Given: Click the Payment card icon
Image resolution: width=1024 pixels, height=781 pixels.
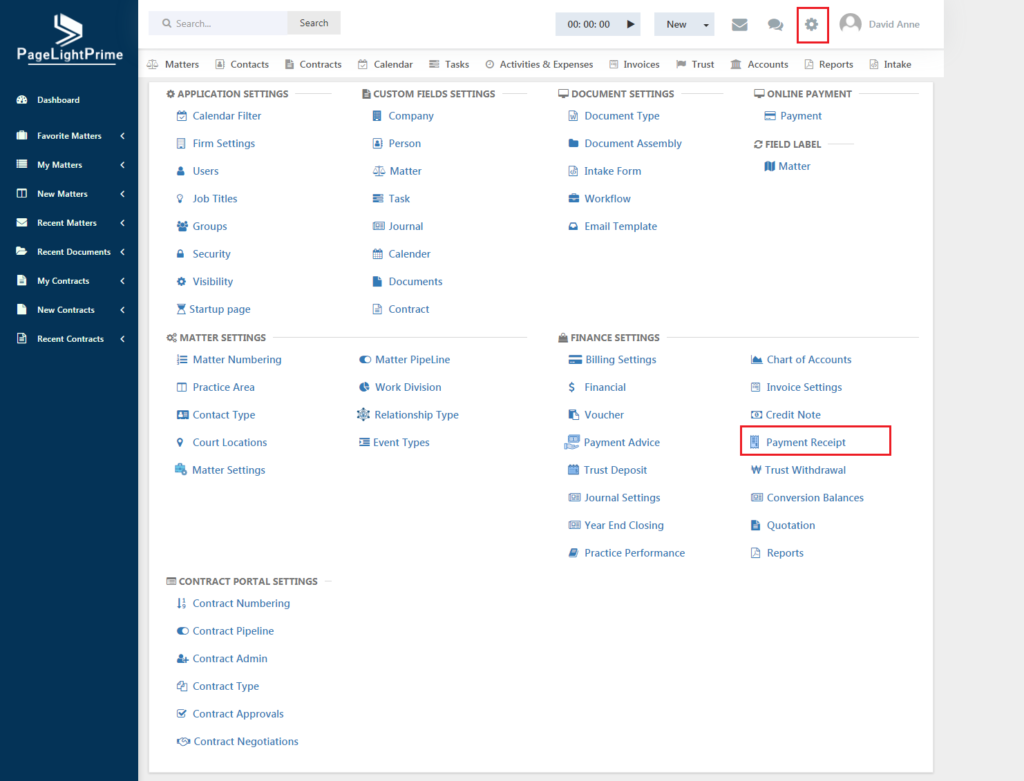Looking at the screenshot, I should (x=770, y=116).
